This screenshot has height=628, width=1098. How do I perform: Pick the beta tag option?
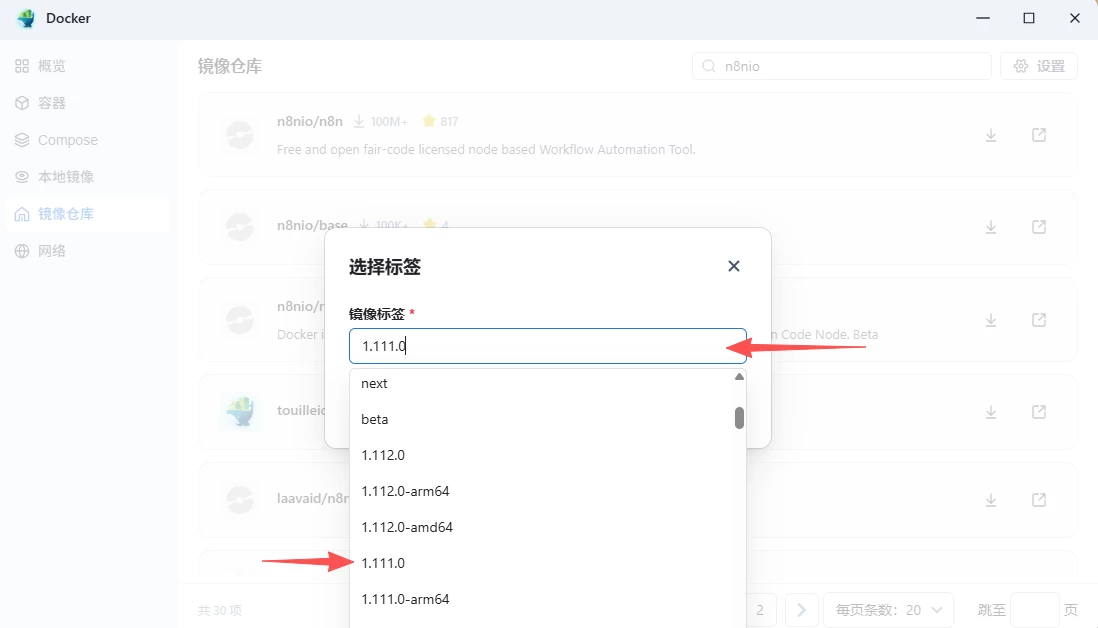375,419
